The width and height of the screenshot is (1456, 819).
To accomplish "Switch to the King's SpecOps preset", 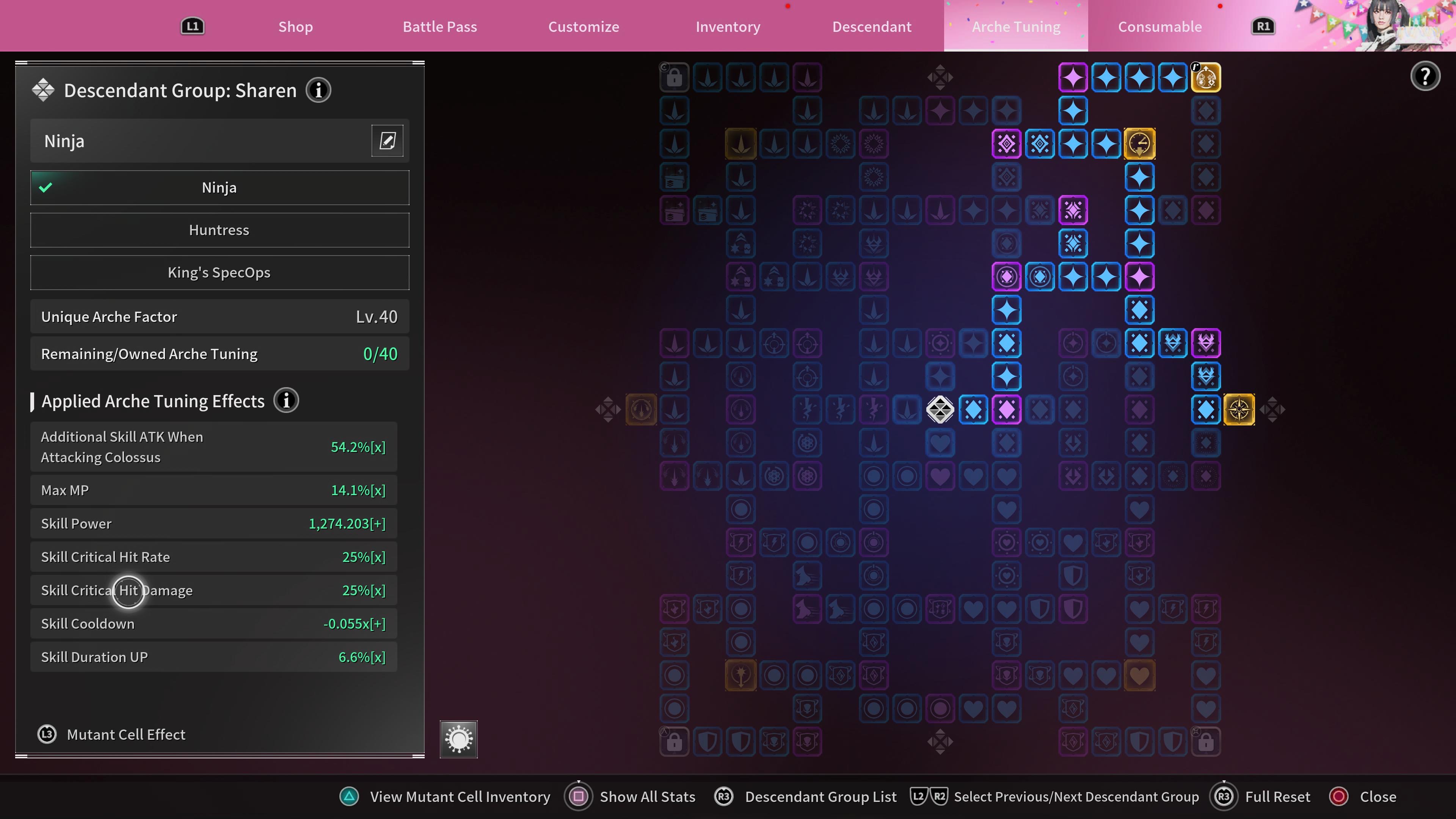I will 219,273.
